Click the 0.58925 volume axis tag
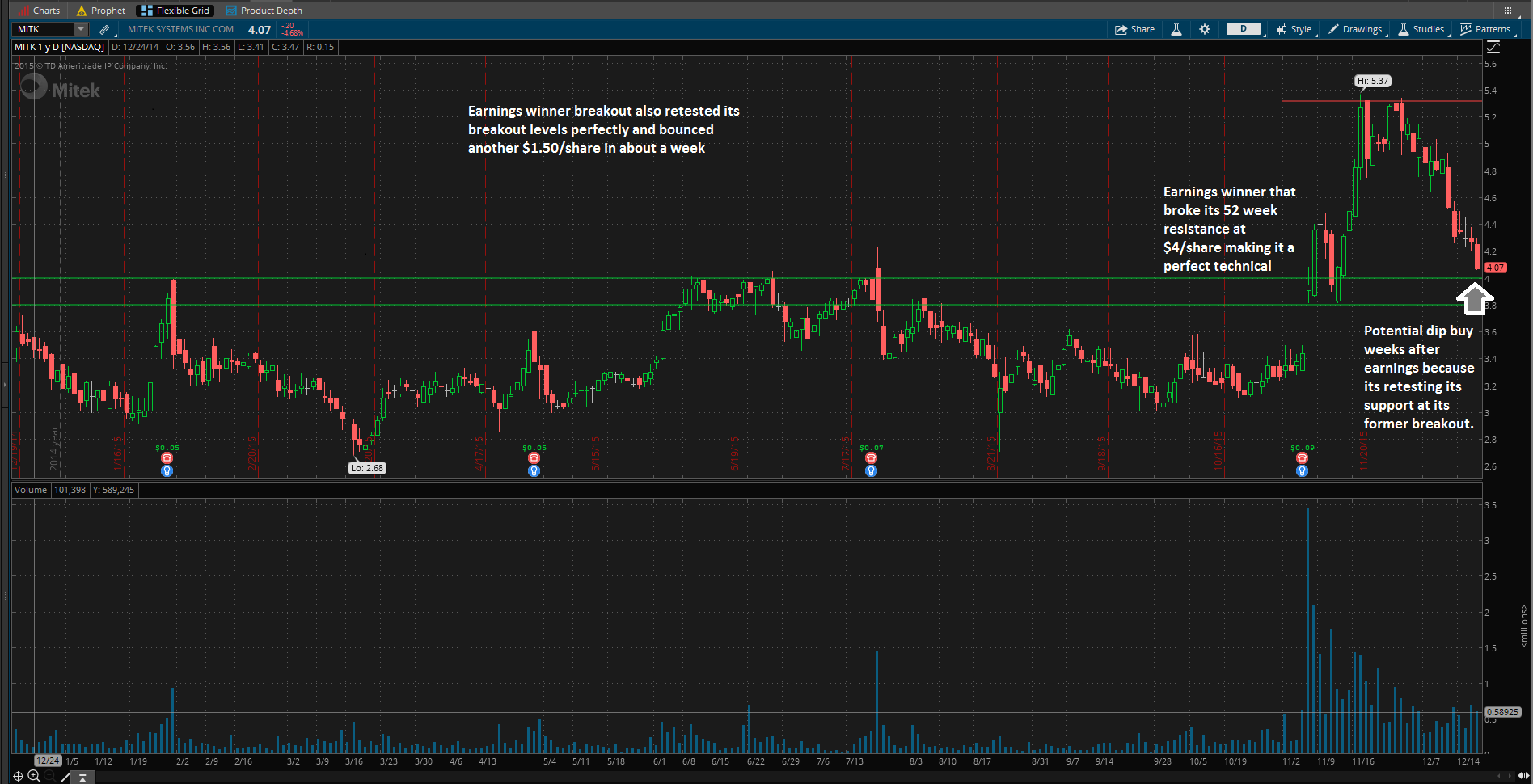This screenshot has width=1533, height=784. [1503, 712]
